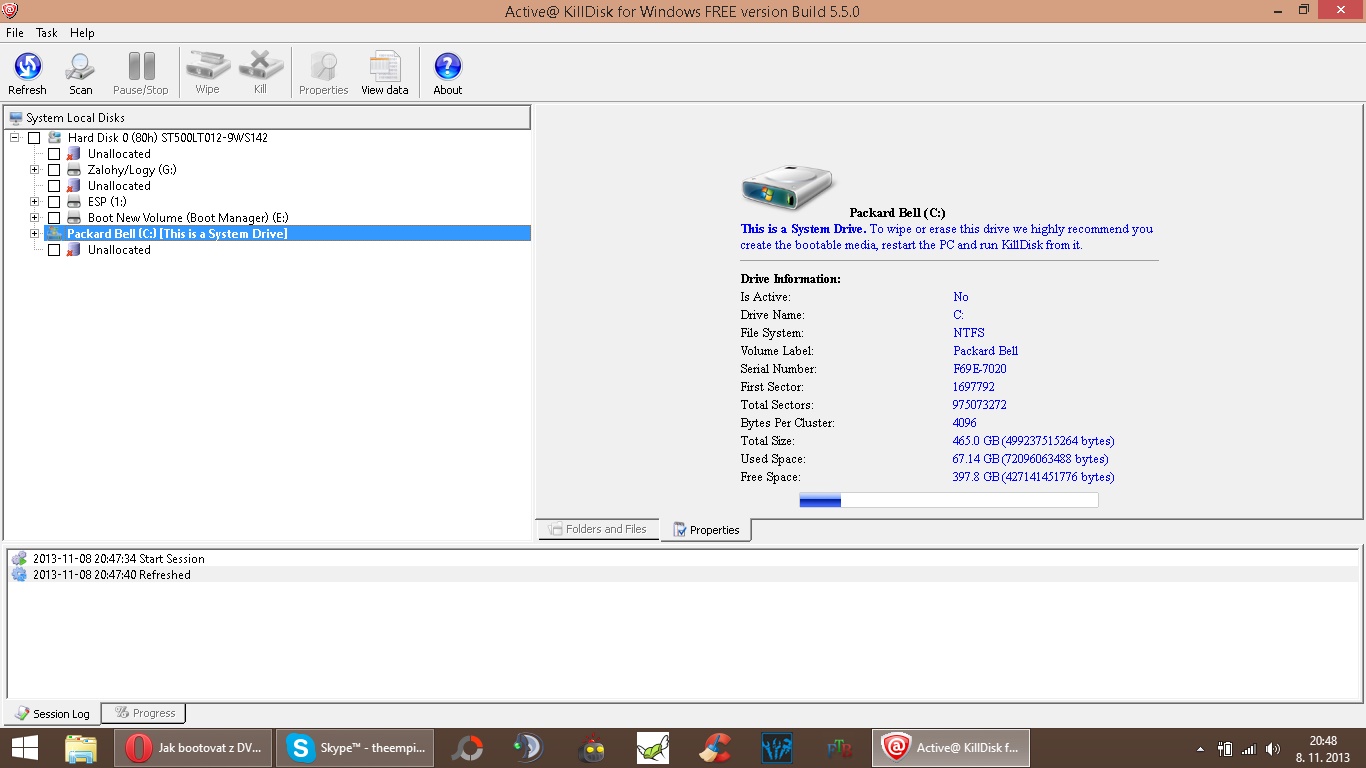1366x768 pixels.
Task: Click the disk usage bar under Free Space
Action: click(x=948, y=500)
